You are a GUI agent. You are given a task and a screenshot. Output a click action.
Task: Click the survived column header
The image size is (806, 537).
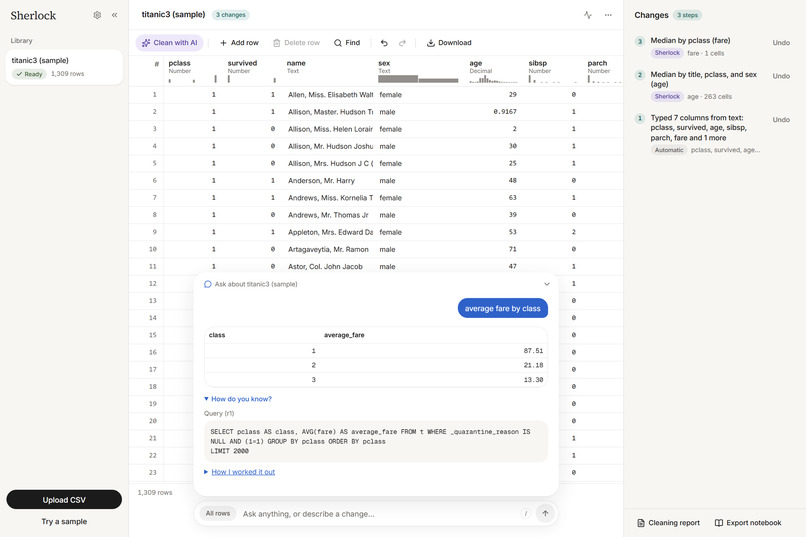tap(252, 71)
